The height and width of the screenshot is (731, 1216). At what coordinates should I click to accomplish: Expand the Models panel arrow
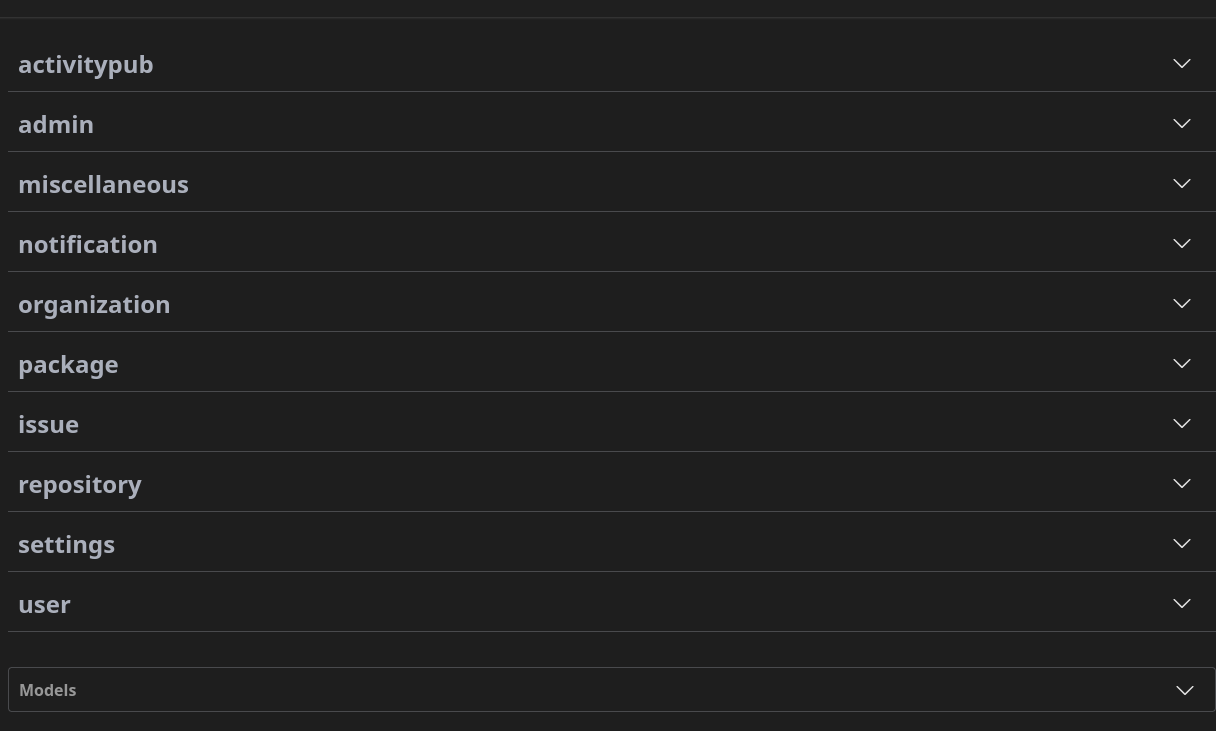tap(1184, 690)
